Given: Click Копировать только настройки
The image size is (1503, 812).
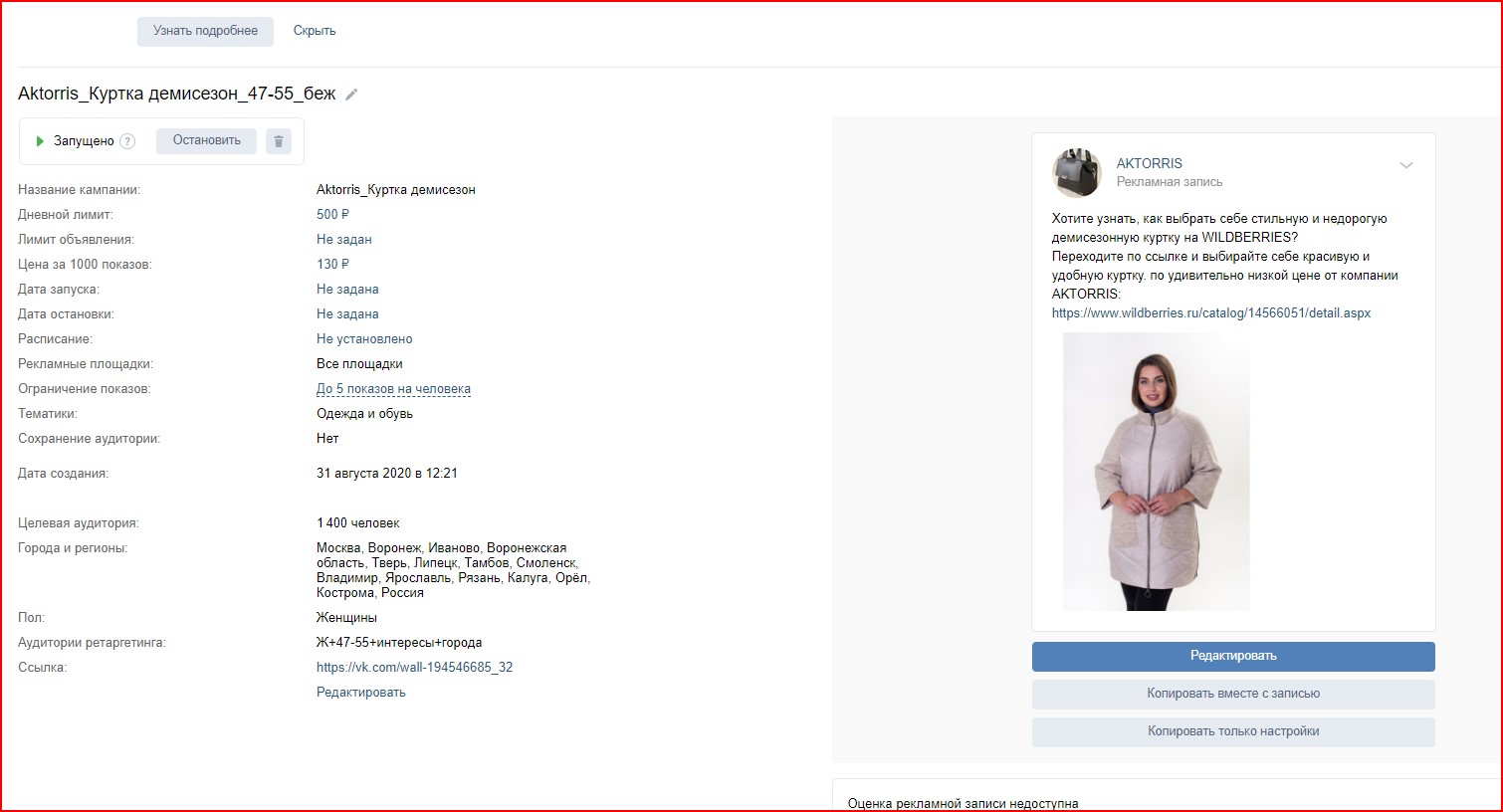Looking at the screenshot, I should (1232, 731).
